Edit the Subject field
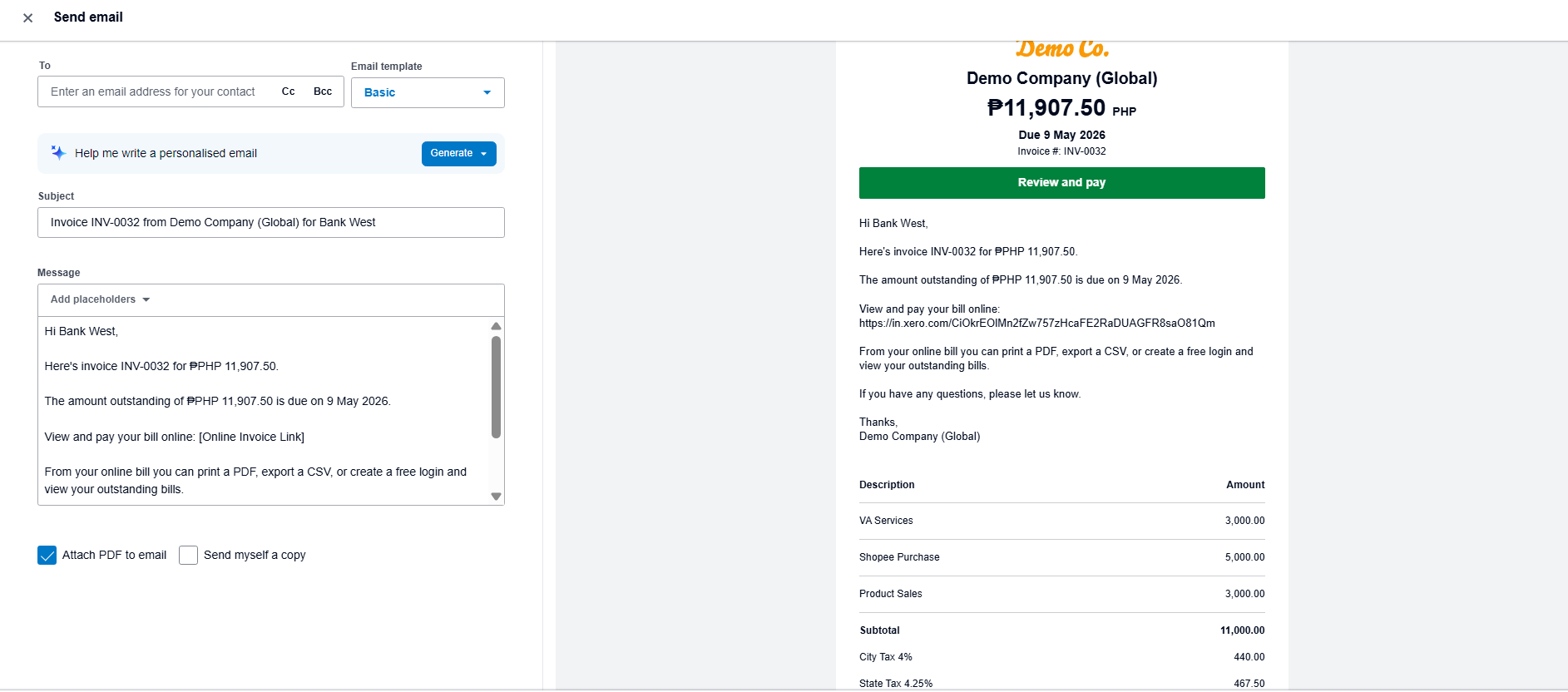Viewport: 1568px width, 692px height. [271, 223]
